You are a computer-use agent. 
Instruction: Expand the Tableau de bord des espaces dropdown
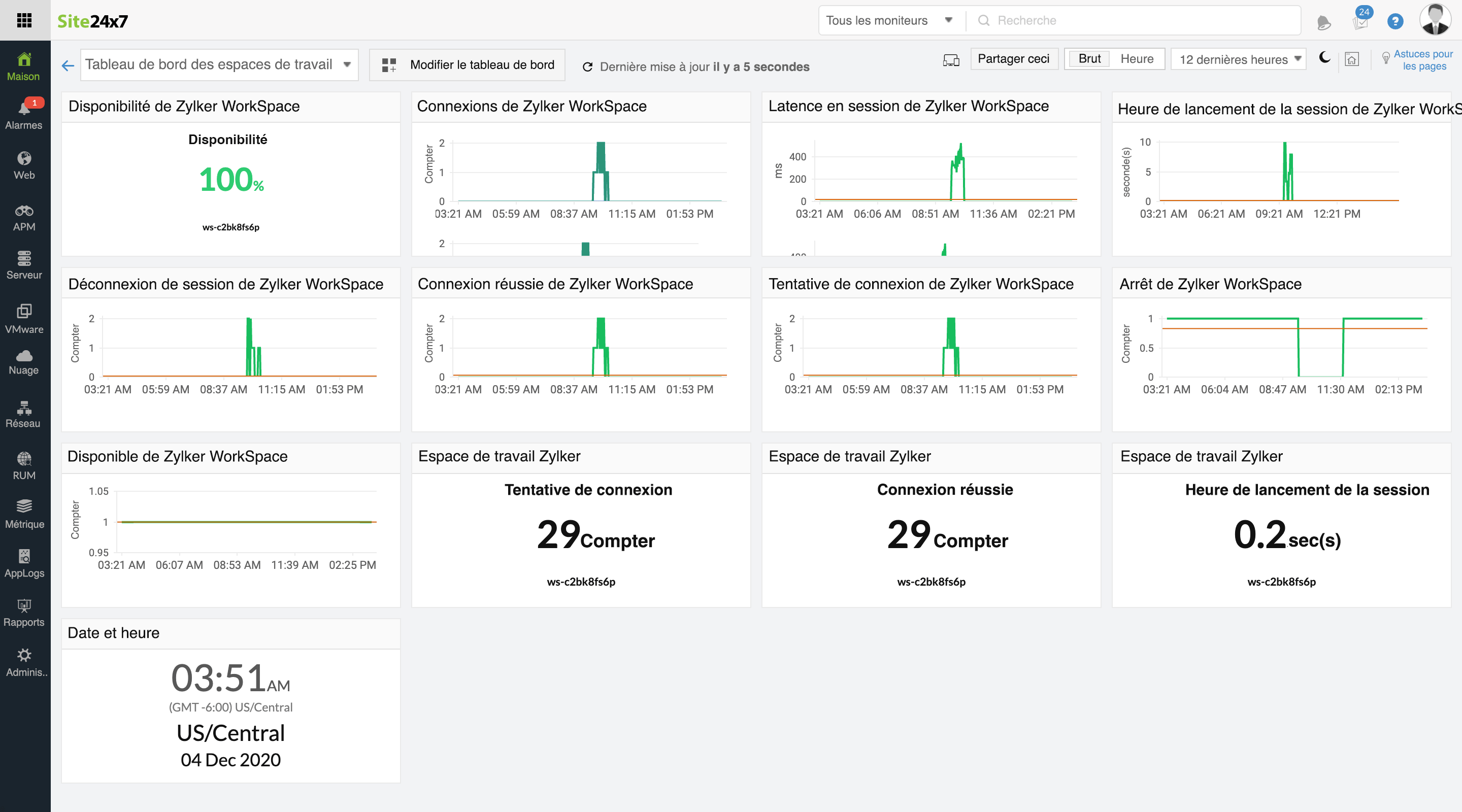219,64
